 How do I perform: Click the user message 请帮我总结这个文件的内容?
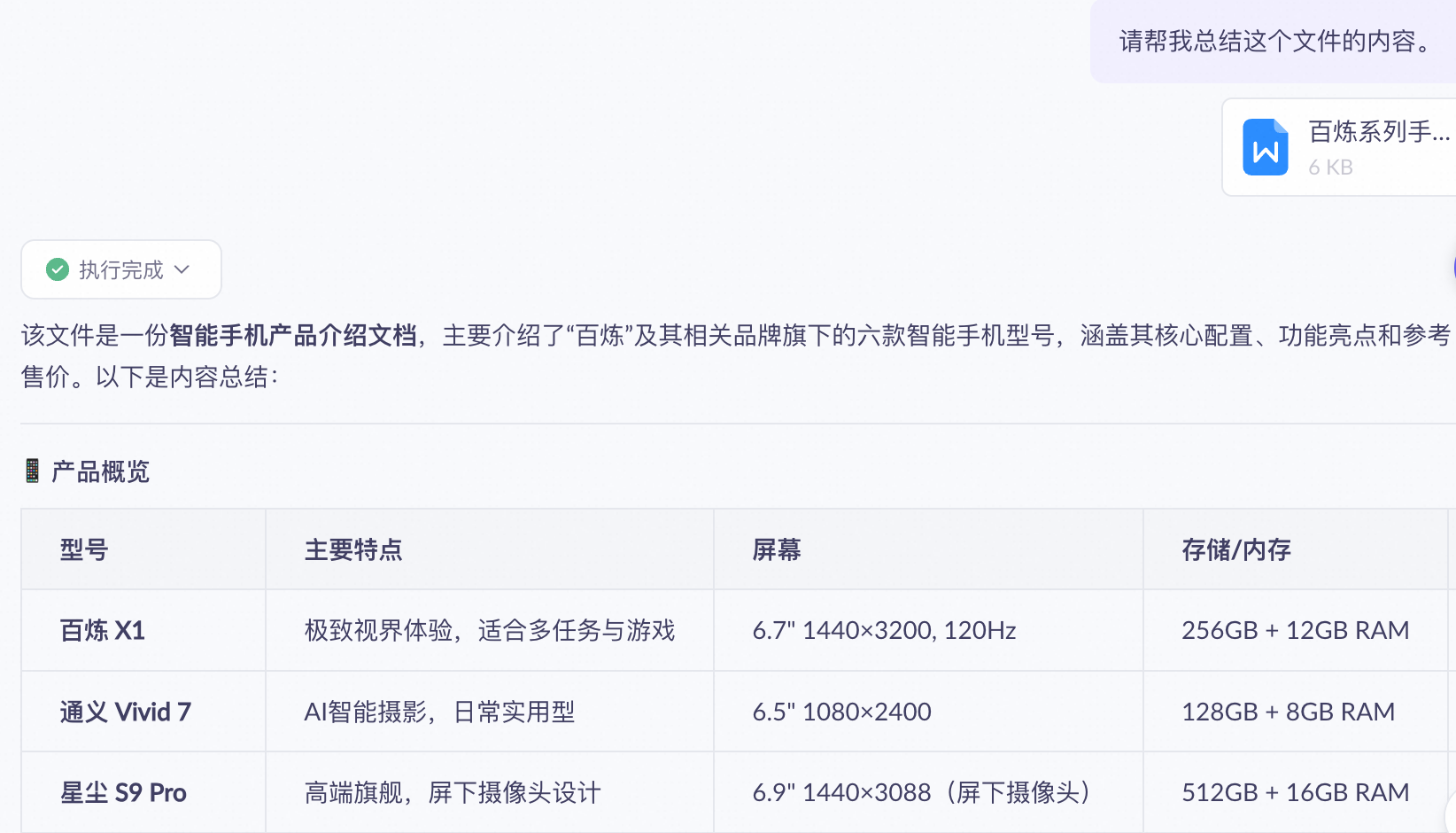coord(1275,41)
